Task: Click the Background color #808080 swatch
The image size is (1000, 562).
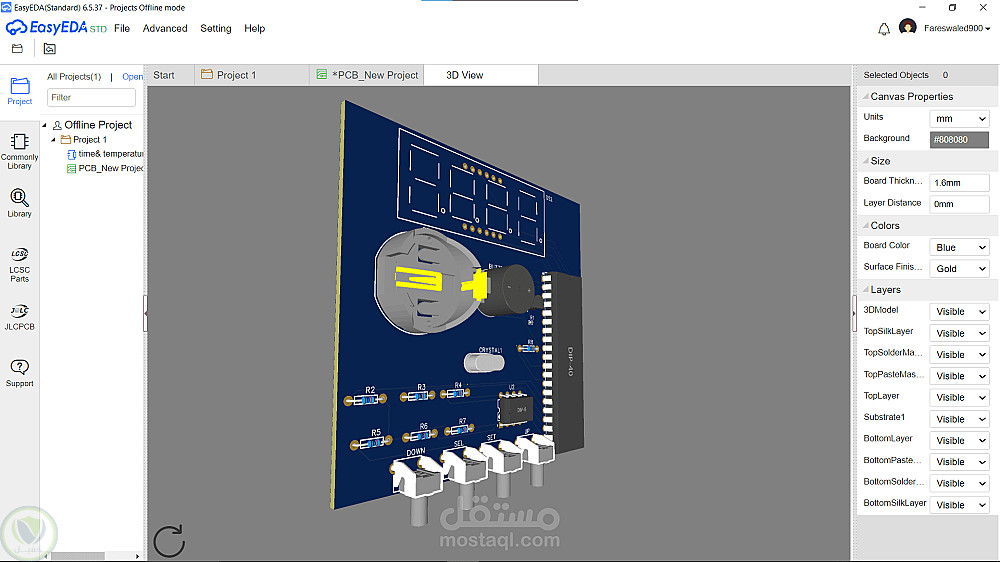Action: coord(959,139)
